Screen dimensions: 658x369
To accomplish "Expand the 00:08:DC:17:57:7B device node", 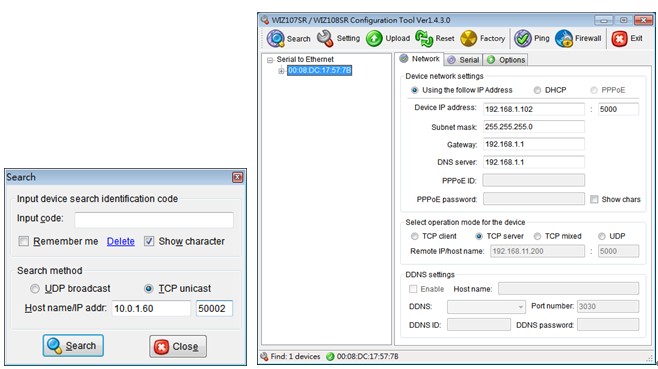I will point(281,71).
